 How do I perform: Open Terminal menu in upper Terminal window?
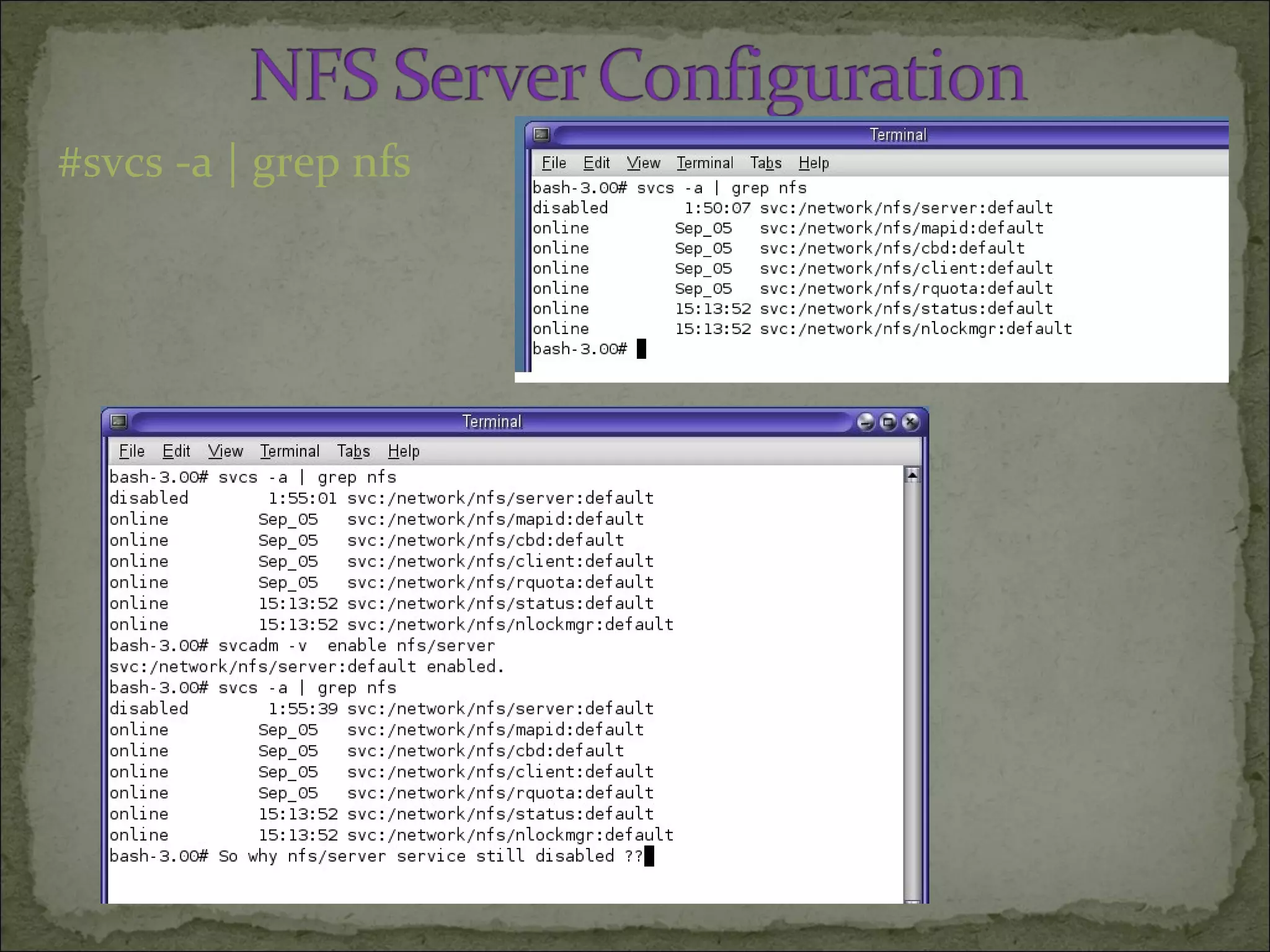pos(705,163)
